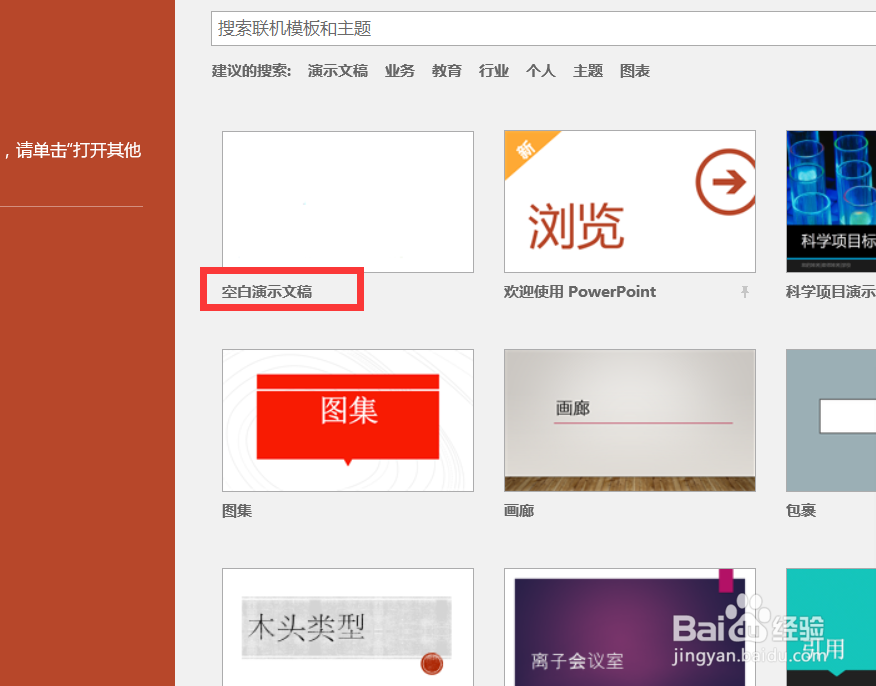
Task: Open the 离子会议室 template thumbnail
Action: point(630,627)
